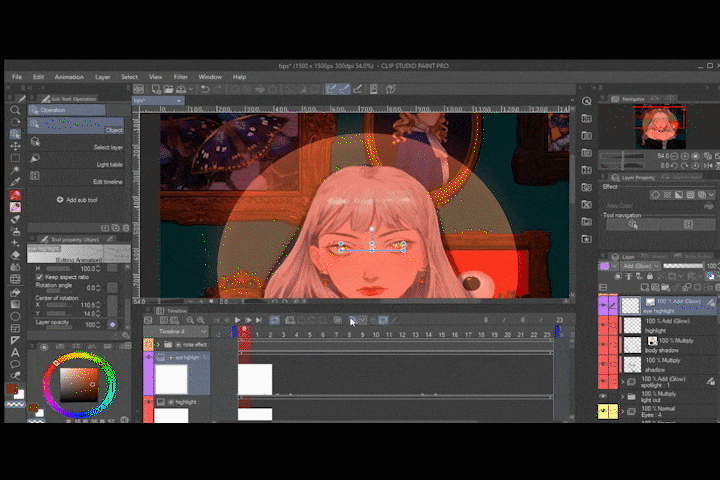Open the Effect options chevron
Image resolution: width=720 pixels, height=480 pixels.
click(711, 195)
